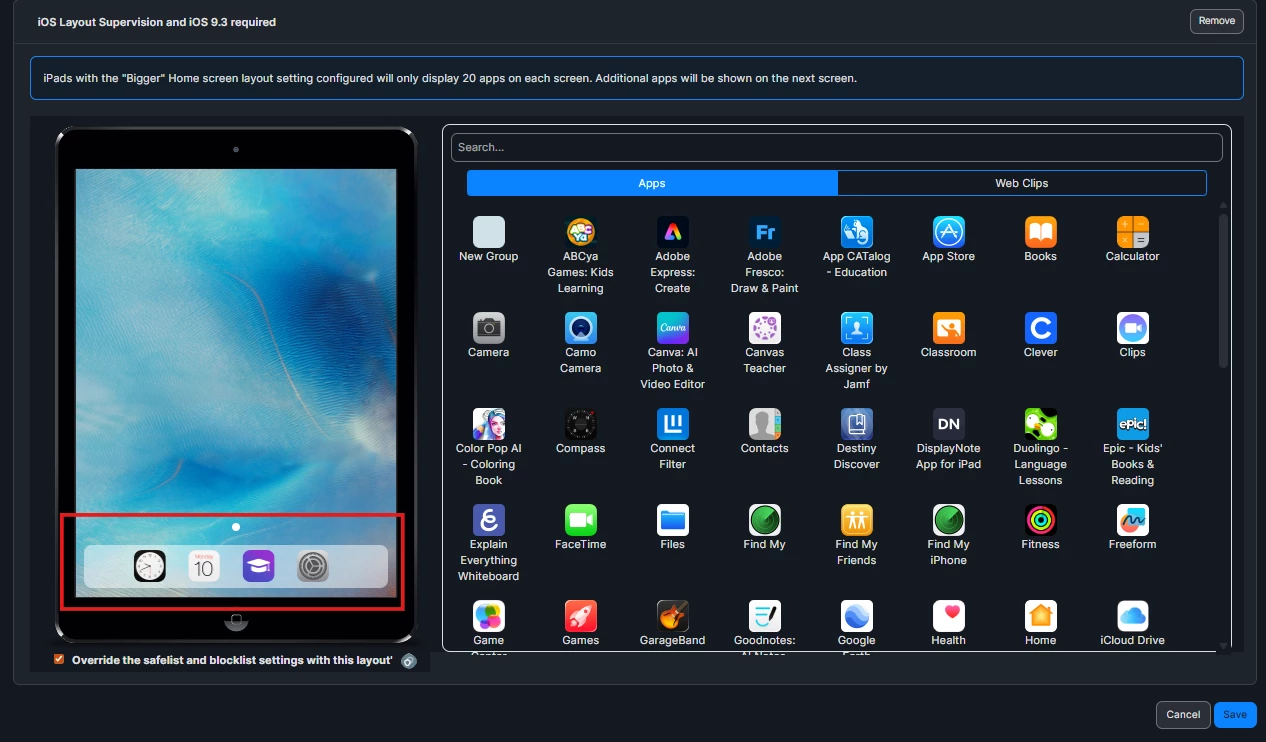The height and width of the screenshot is (742, 1266).
Task: Select Color Pop AI Coloring Book icon
Action: click(x=488, y=424)
